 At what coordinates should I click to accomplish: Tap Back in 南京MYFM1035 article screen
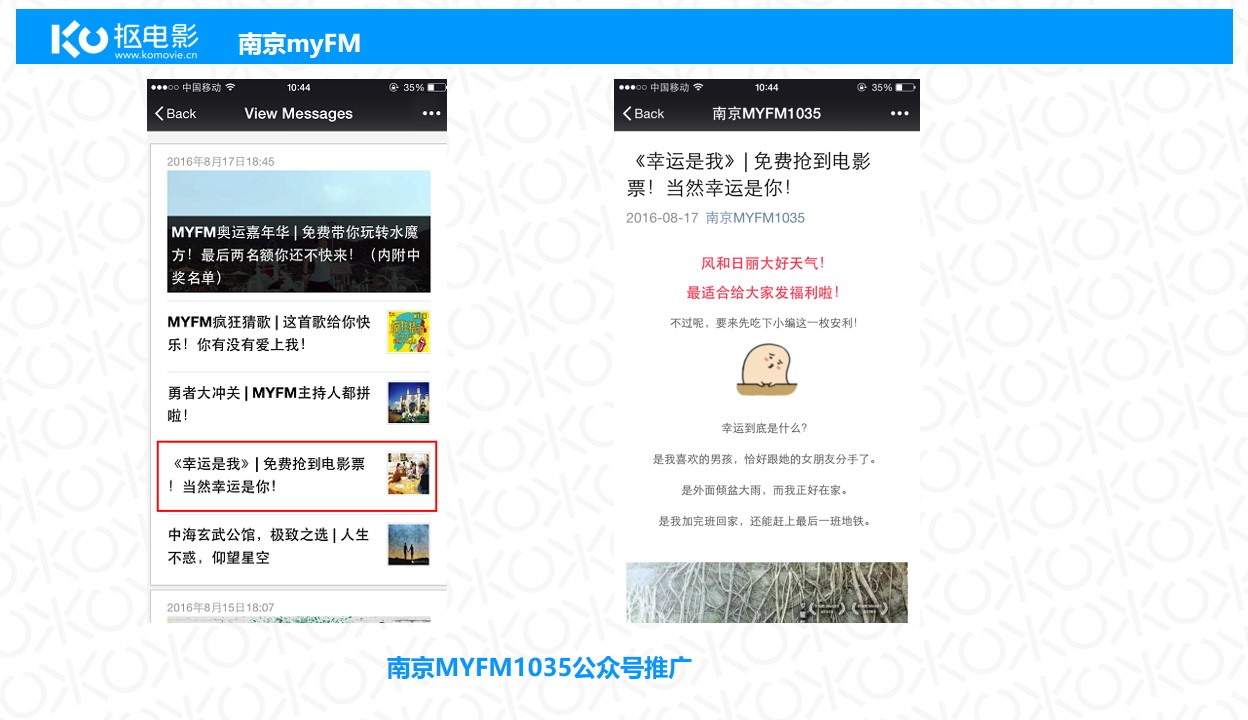(x=643, y=114)
